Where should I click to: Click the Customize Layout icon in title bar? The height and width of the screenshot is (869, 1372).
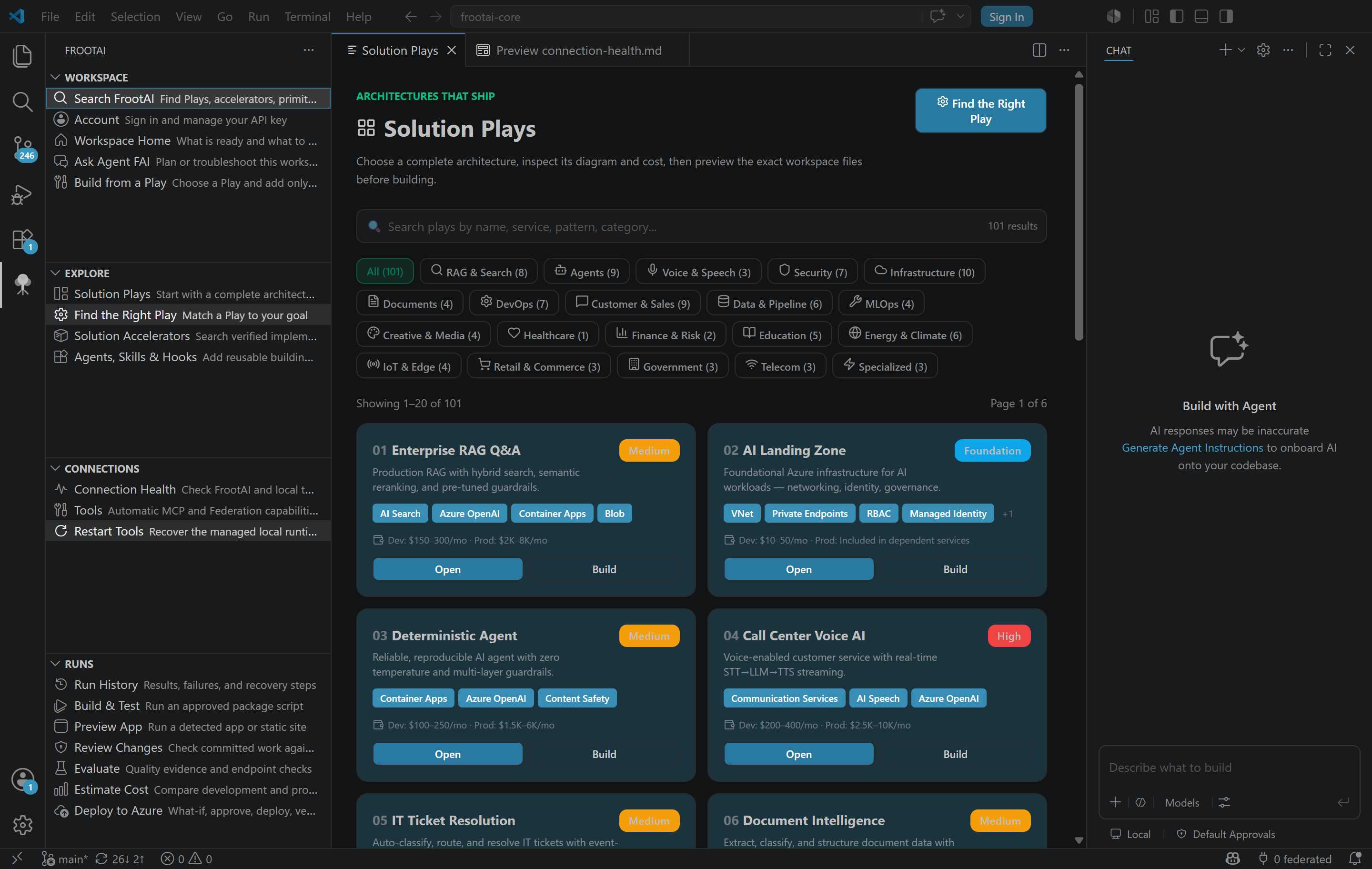1151,17
